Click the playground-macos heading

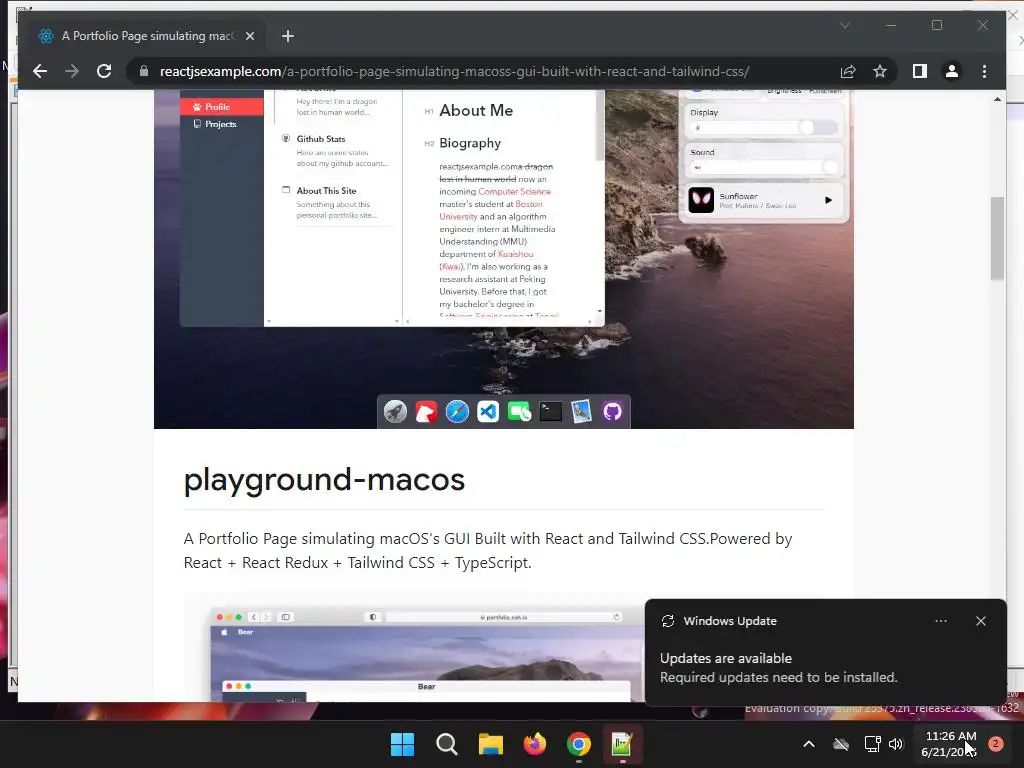324,480
